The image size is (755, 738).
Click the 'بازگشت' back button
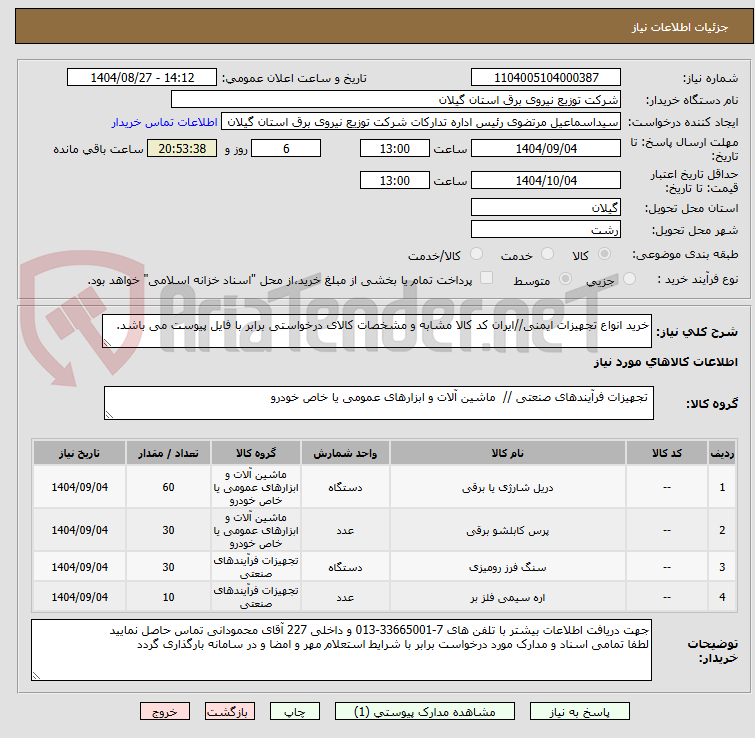231,712
